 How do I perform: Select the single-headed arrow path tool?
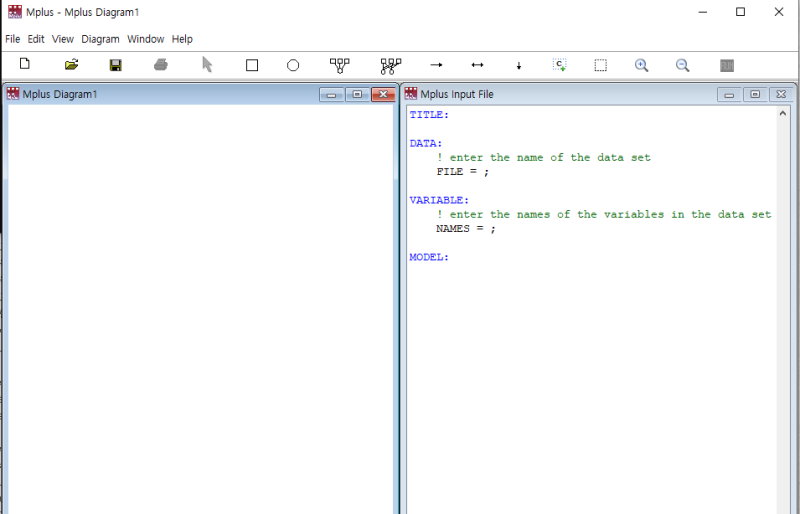click(x=436, y=65)
